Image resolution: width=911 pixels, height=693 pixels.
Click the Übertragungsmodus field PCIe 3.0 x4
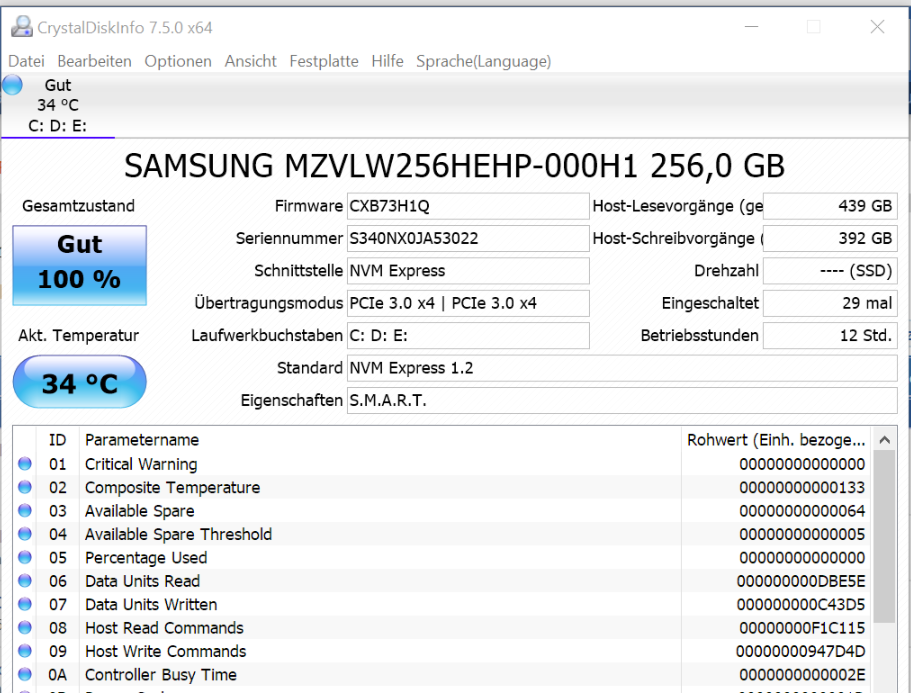point(468,303)
